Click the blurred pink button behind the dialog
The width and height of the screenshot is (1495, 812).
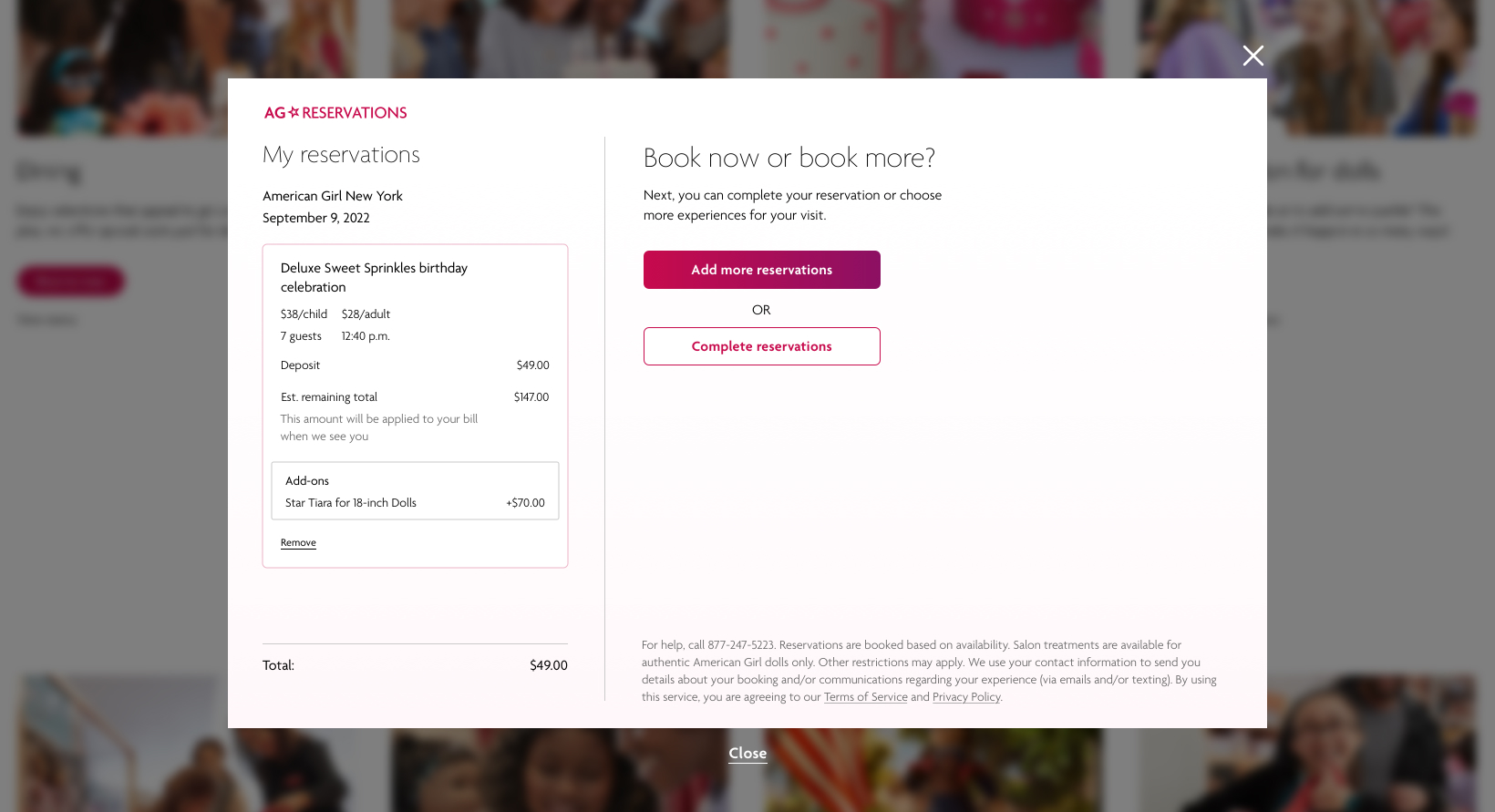pyautogui.click(x=71, y=281)
